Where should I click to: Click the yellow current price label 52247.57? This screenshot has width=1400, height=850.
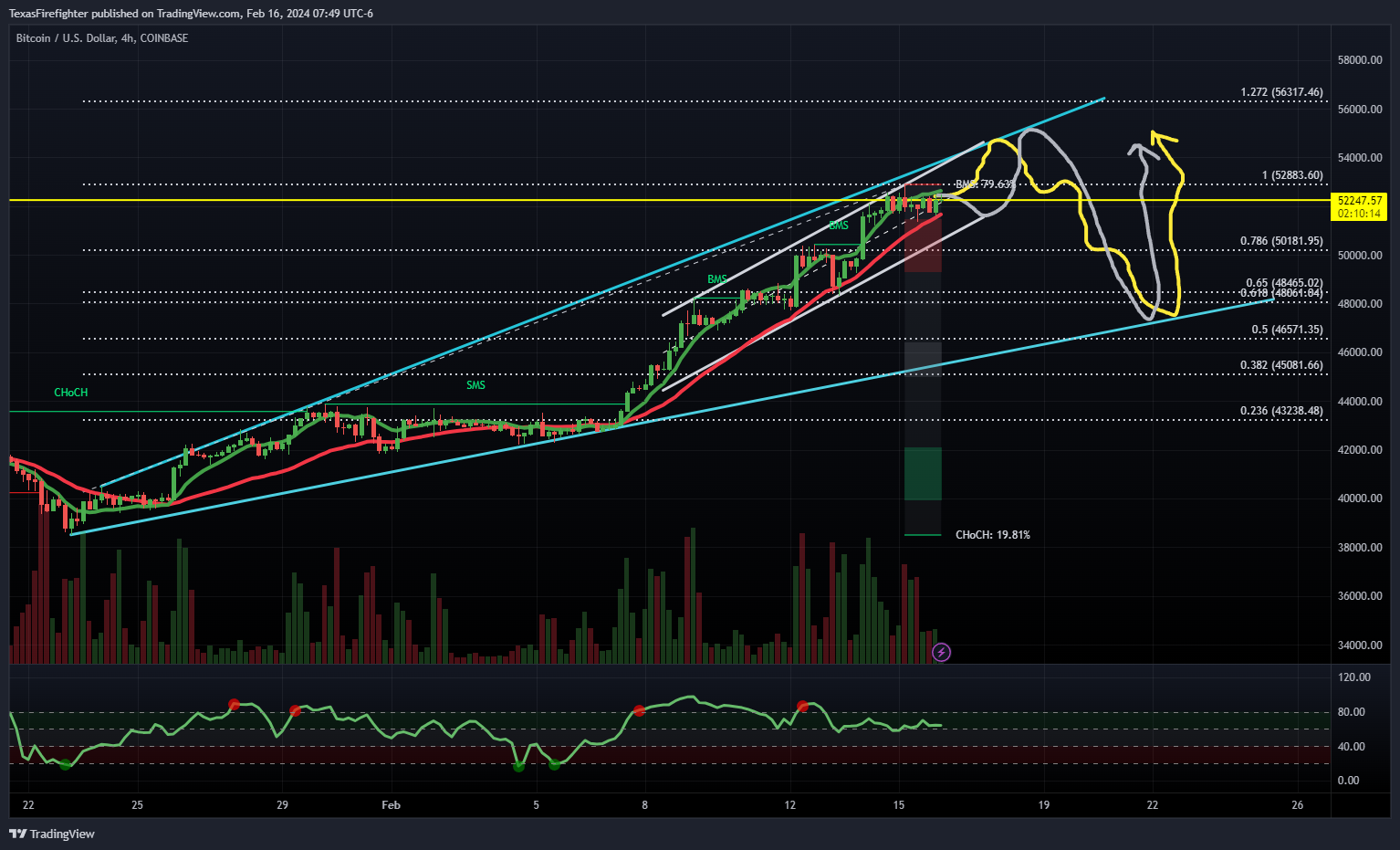(1360, 200)
